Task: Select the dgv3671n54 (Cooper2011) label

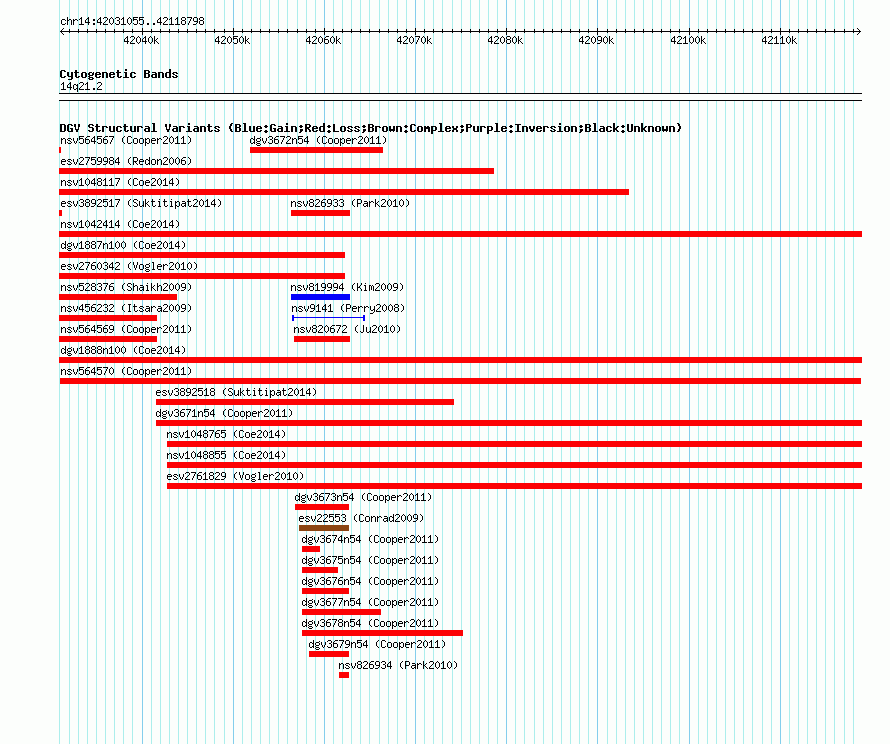Action: pos(224,413)
